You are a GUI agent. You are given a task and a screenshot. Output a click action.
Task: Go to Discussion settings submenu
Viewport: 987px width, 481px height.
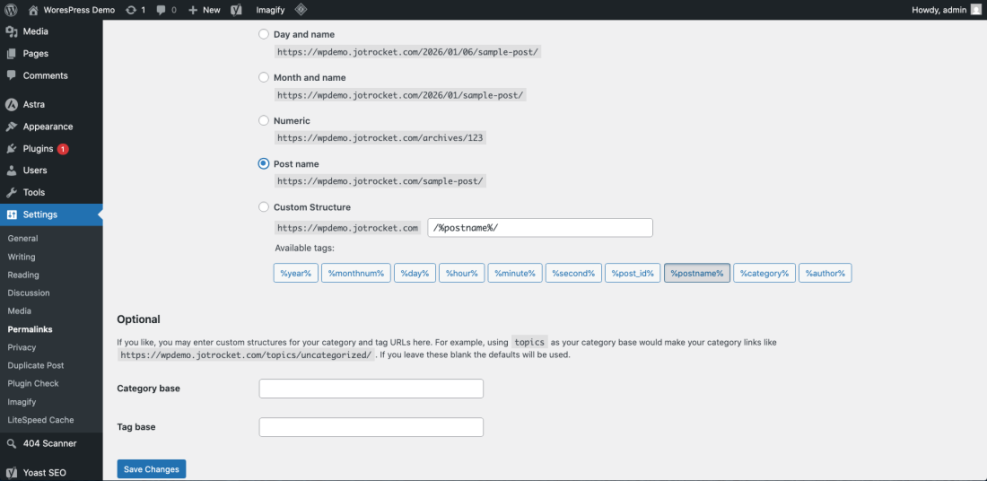pyautogui.click(x=28, y=293)
